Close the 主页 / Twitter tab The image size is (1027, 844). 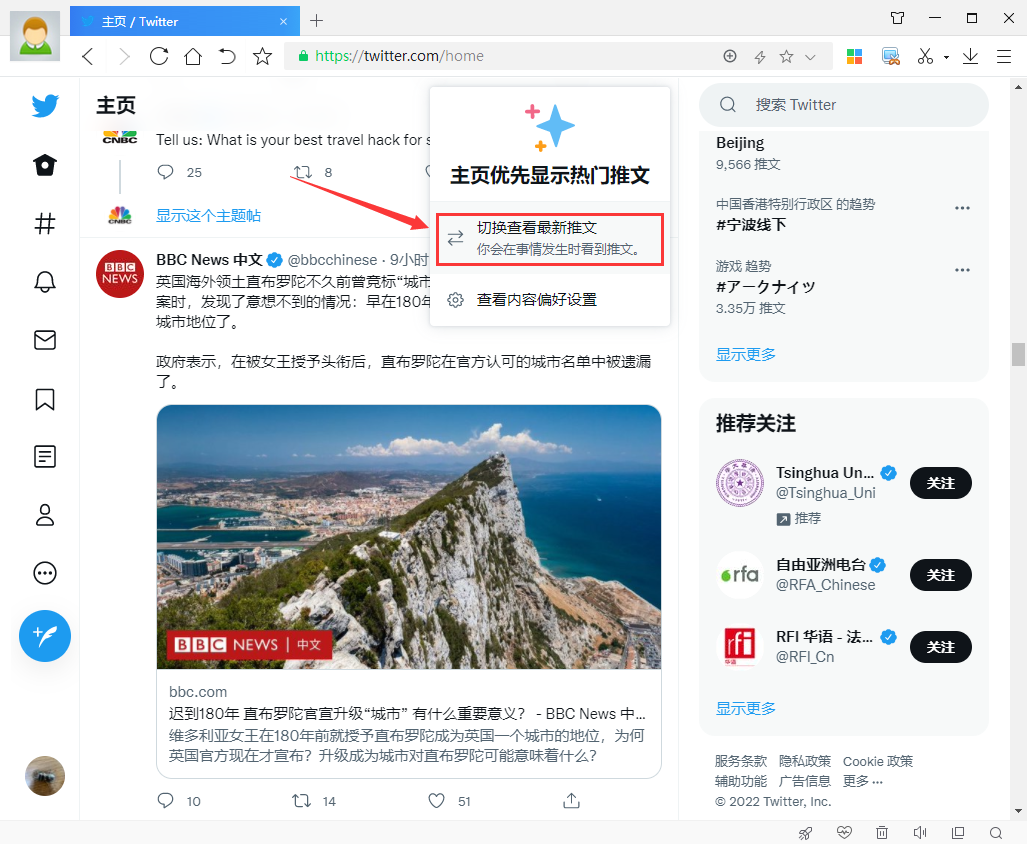283,22
